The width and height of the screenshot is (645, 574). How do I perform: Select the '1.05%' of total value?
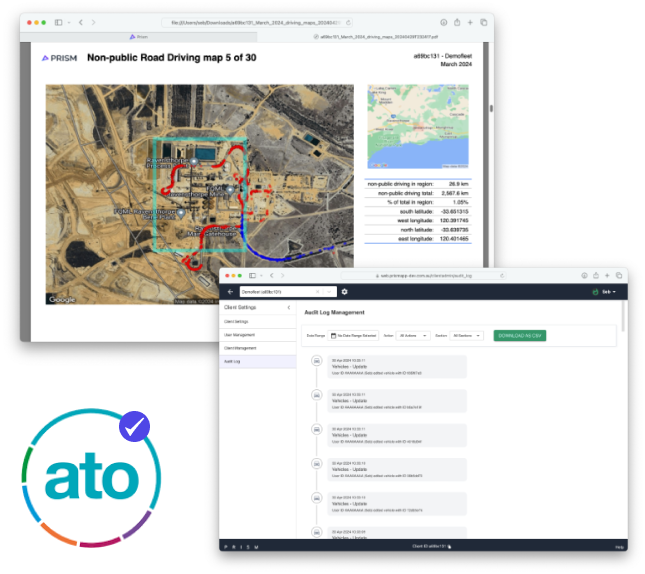click(x=460, y=202)
